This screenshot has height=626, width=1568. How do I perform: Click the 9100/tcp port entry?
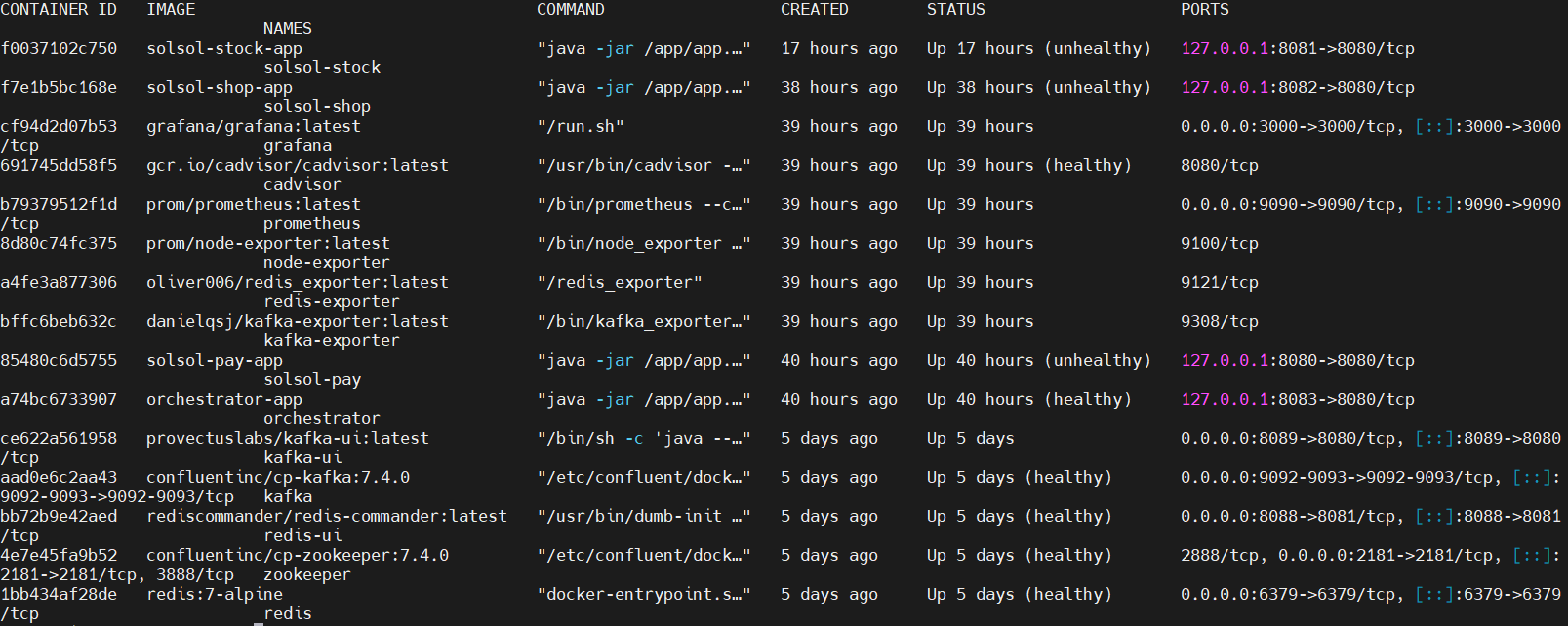click(x=1220, y=244)
